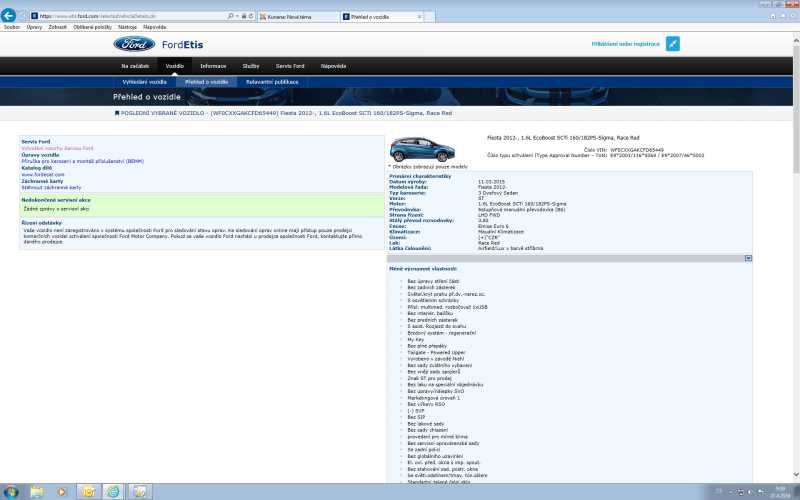
Task: Click the bookmark icon before POSLEDNÍ VYBRANÉ VOZIDLO
Action: (117, 113)
